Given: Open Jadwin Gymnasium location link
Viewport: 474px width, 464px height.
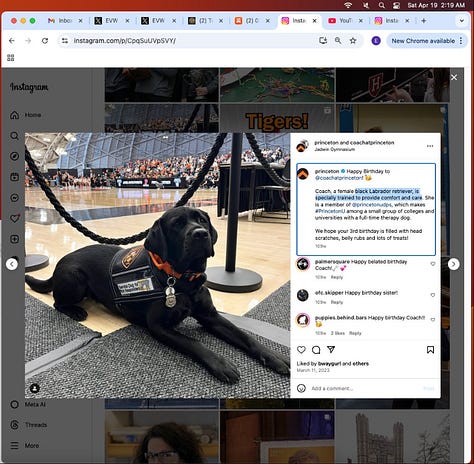Looking at the screenshot, I should coord(335,149).
